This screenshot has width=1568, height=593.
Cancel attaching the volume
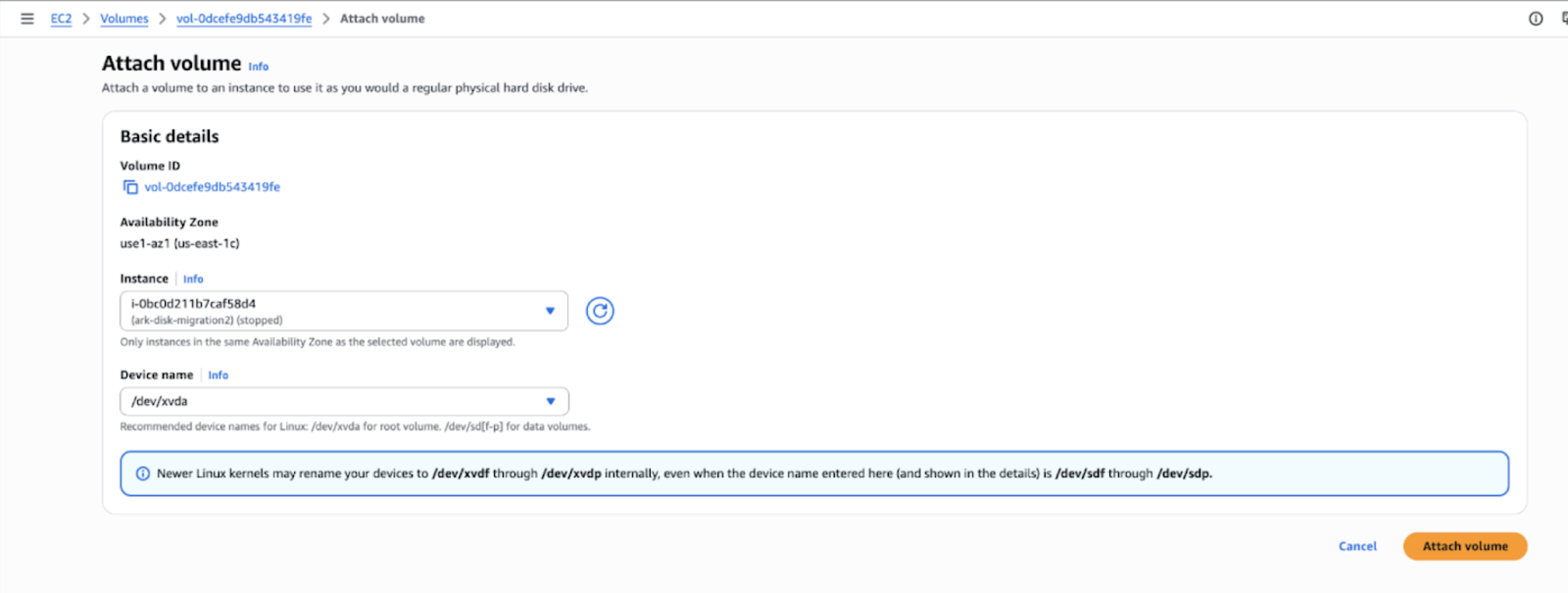pyautogui.click(x=1357, y=546)
